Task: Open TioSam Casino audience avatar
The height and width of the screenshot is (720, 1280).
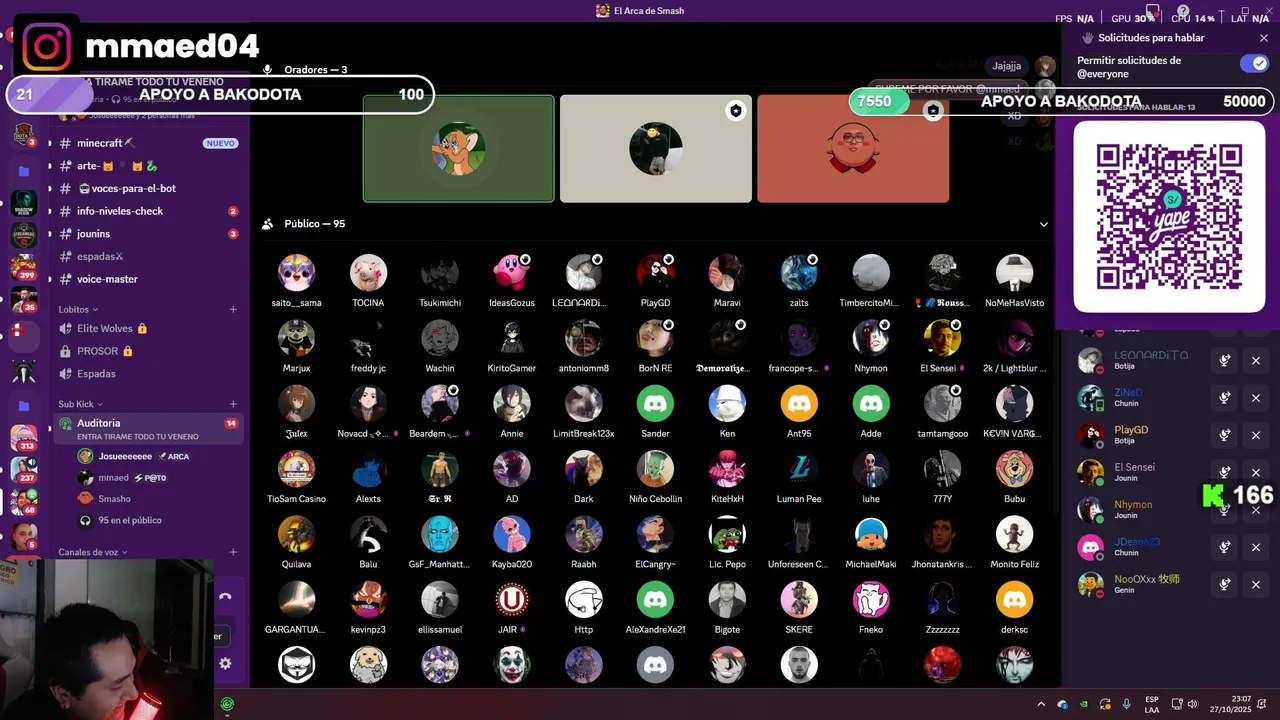Action: (296, 468)
